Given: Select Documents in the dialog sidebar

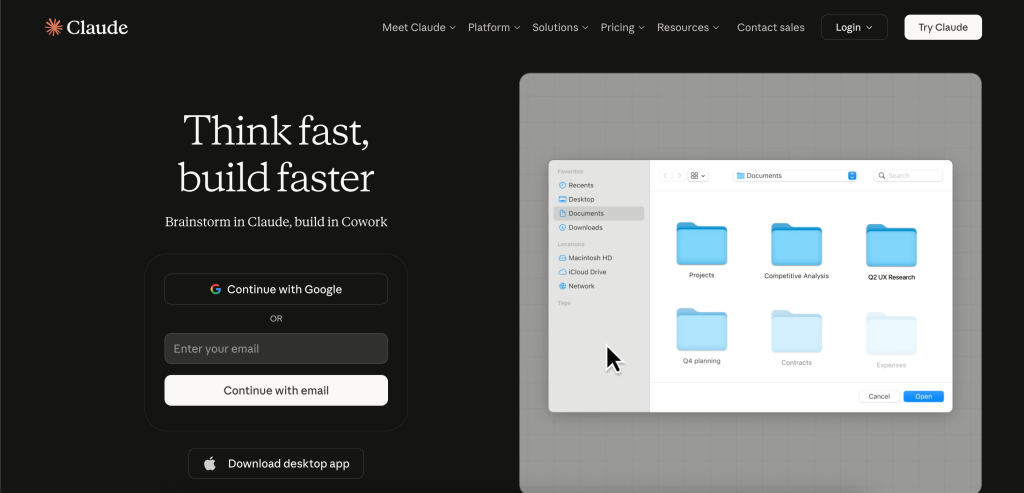Looking at the screenshot, I should (599, 214).
